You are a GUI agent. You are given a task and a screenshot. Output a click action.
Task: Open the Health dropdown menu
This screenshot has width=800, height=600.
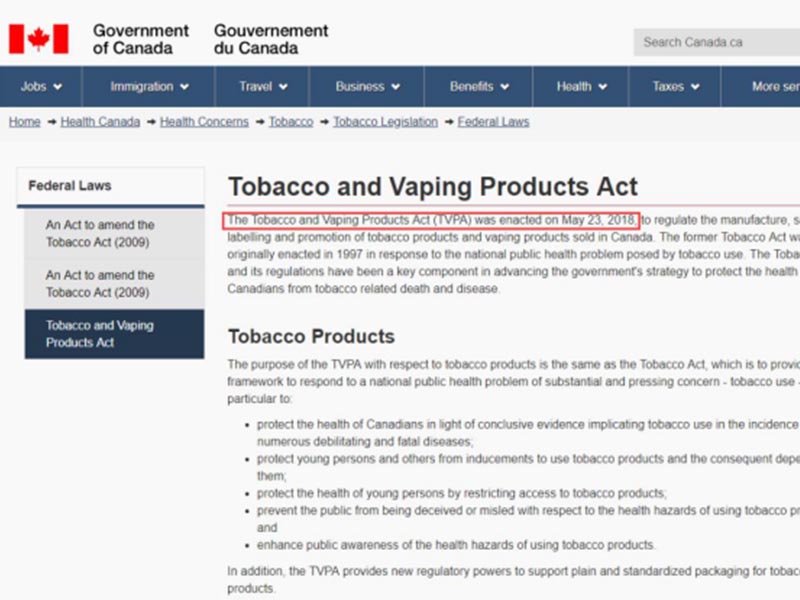tap(580, 87)
